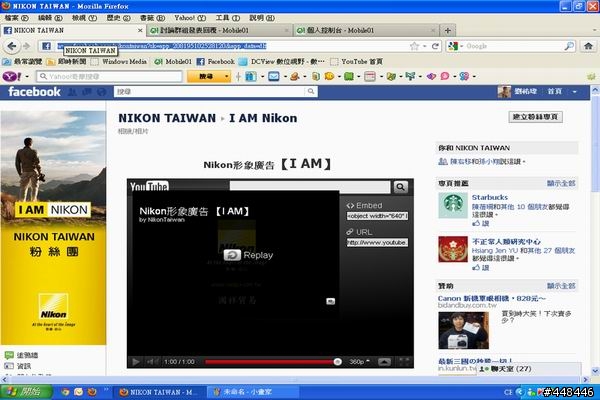Close the NIKON TAIWAN tab
Image resolution: width=600 pixels, height=400 pixels.
click(140, 30)
